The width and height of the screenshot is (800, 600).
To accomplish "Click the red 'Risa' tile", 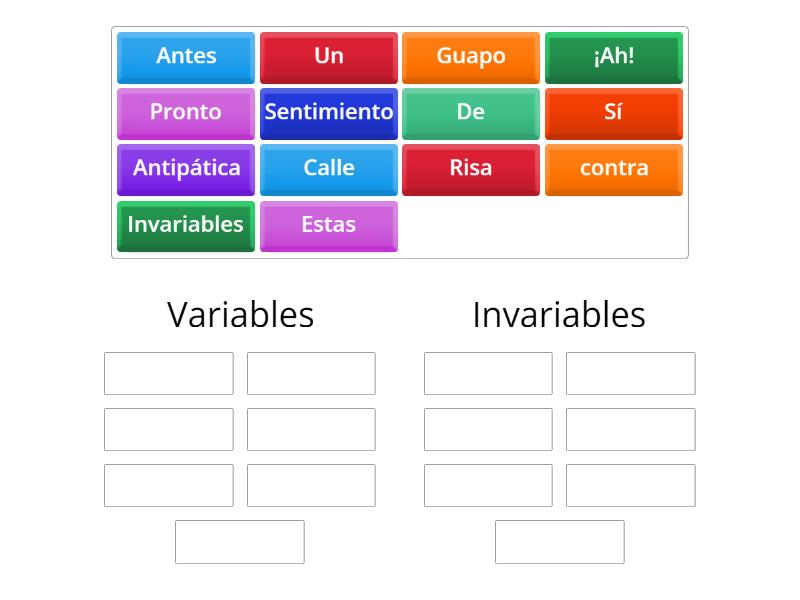I will (471, 169).
